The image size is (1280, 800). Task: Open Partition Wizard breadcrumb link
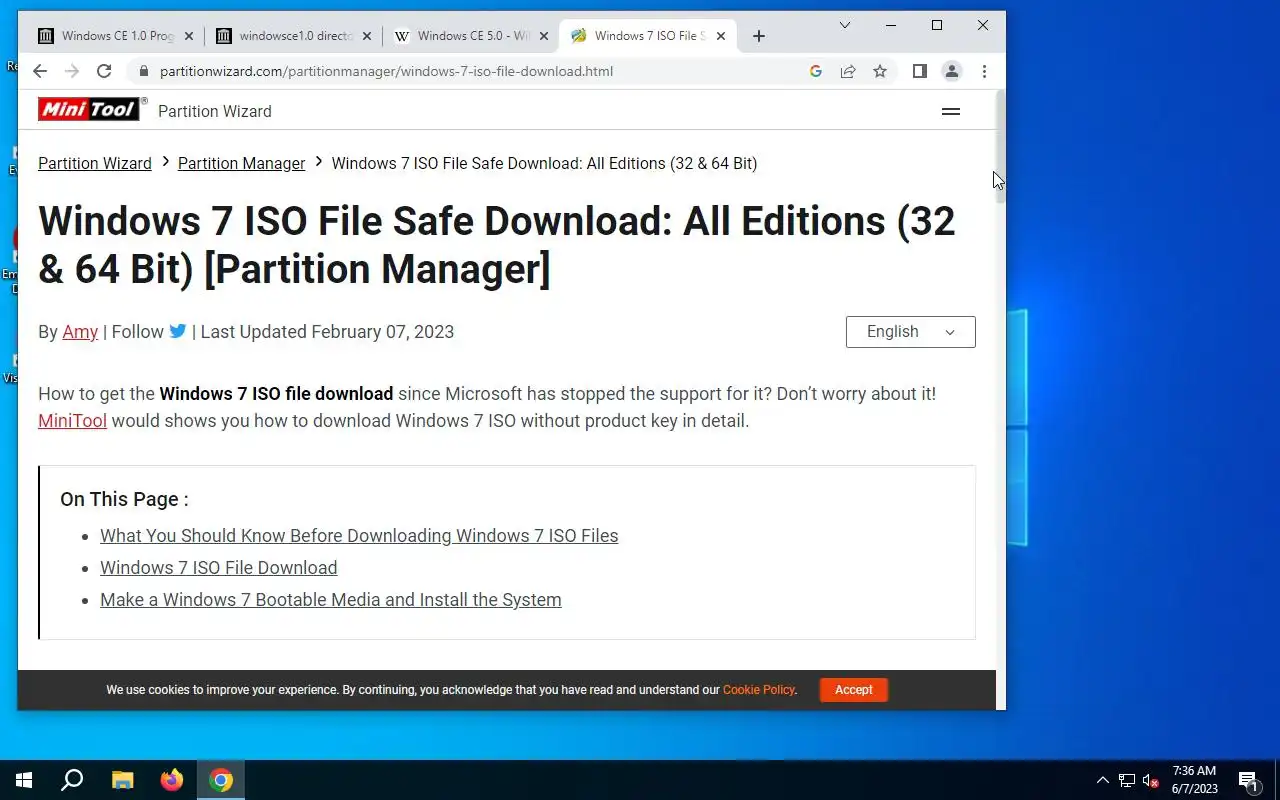[95, 163]
